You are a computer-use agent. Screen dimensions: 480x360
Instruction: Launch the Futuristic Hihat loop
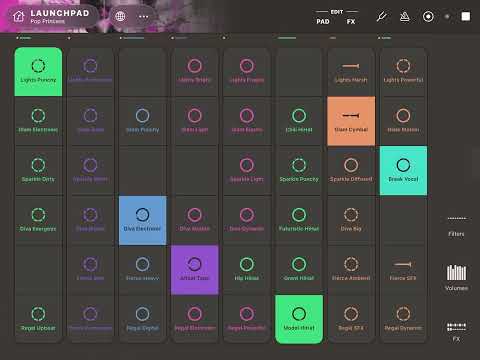click(x=299, y=220)
